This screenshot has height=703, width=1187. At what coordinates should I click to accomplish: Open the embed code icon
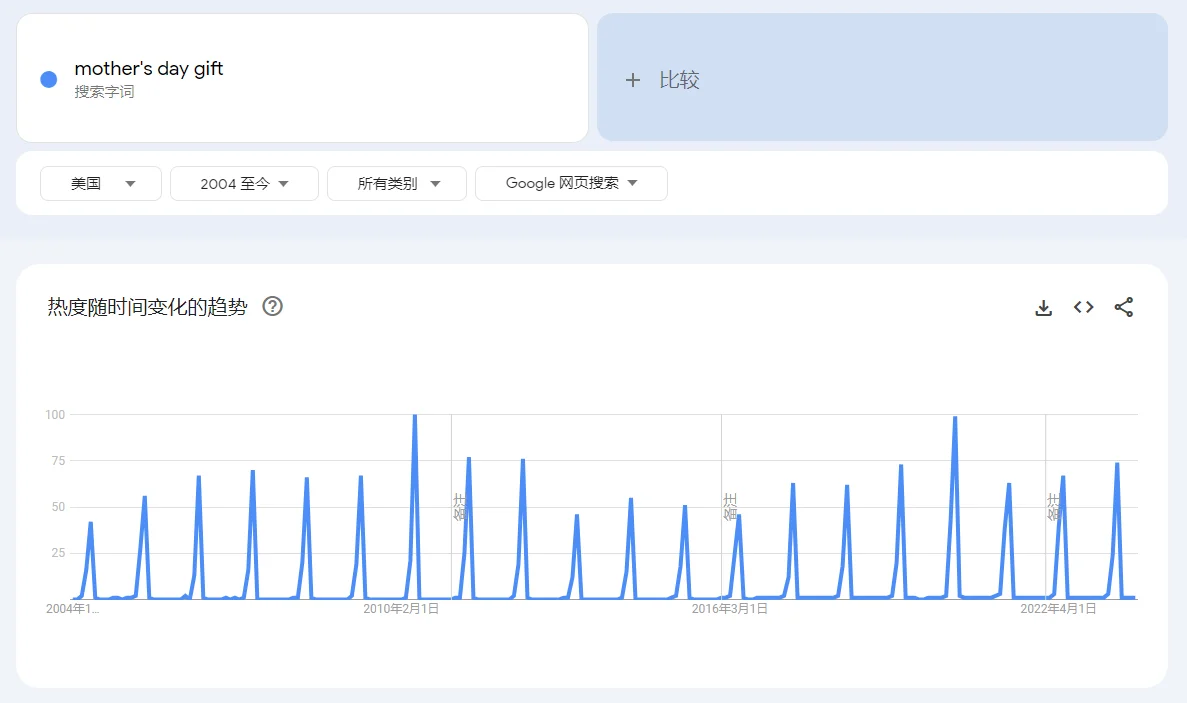coord(1083,308)
